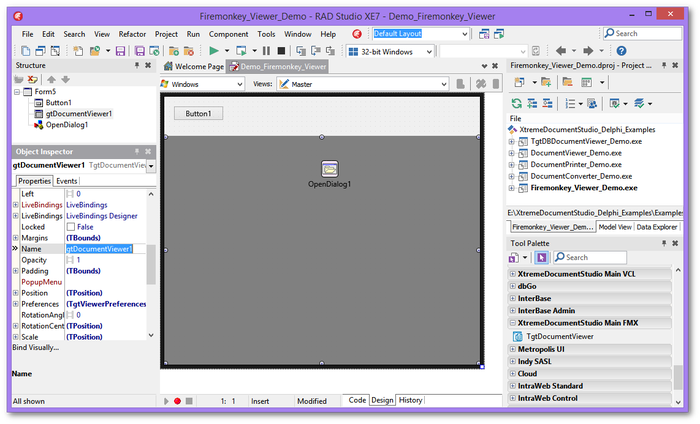Expand the DocumentPrinter_Demo.exe project node
700x424 pixels.
(512, 164)
